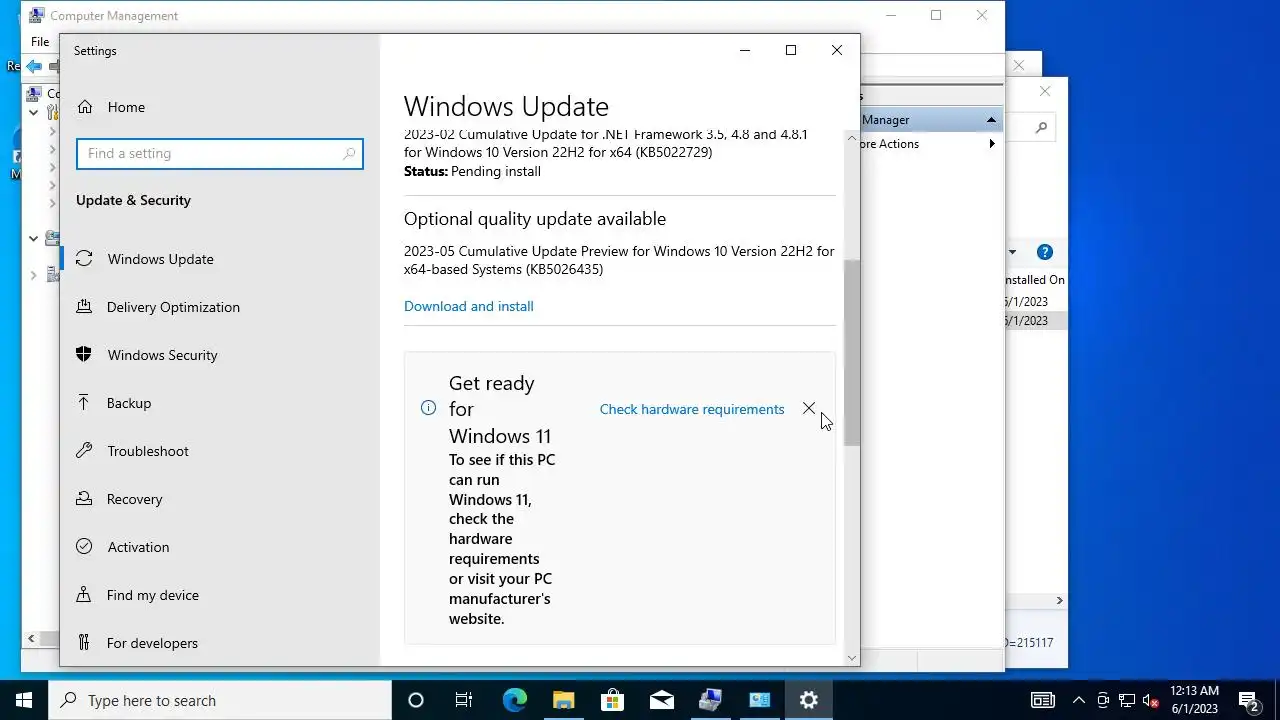Open the Home page in Settings
Screen dimensions: 1280x720
(x=126, y=107)
